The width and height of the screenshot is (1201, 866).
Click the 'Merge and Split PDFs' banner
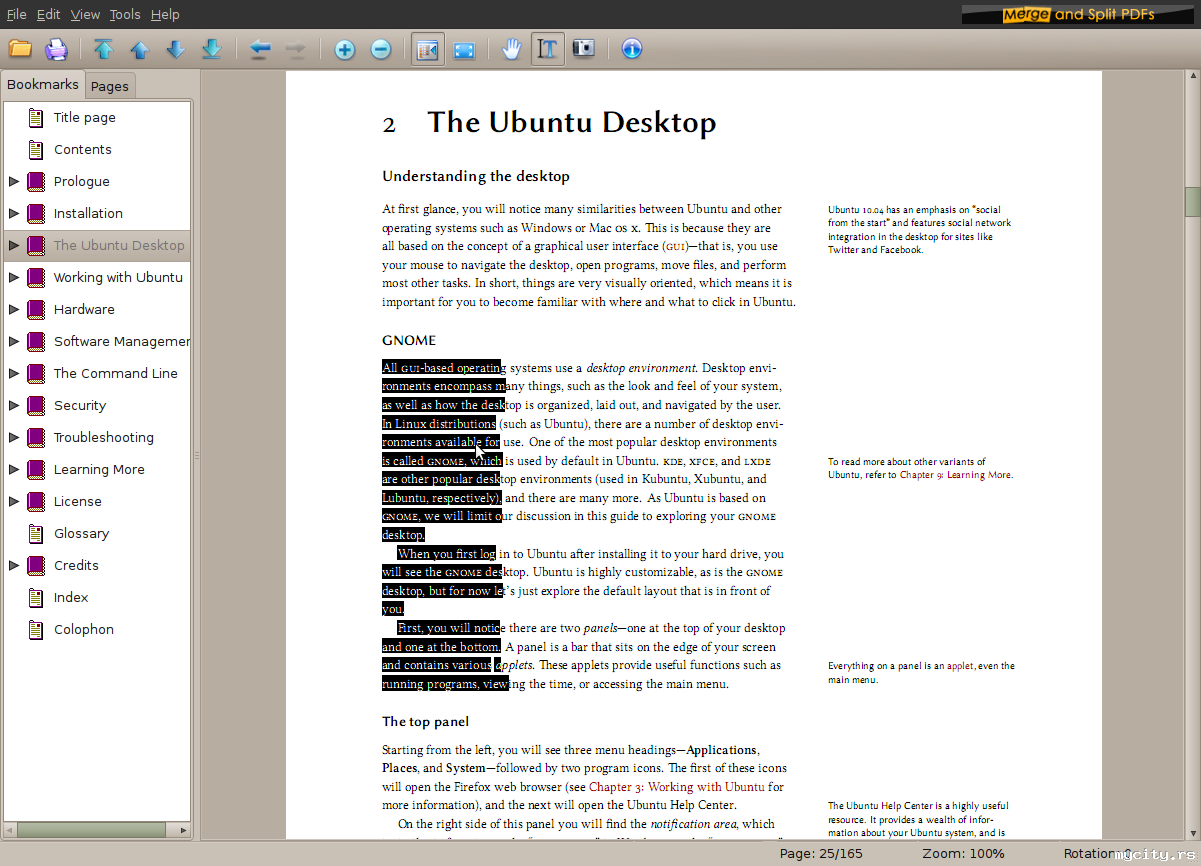click(1078, 14)
